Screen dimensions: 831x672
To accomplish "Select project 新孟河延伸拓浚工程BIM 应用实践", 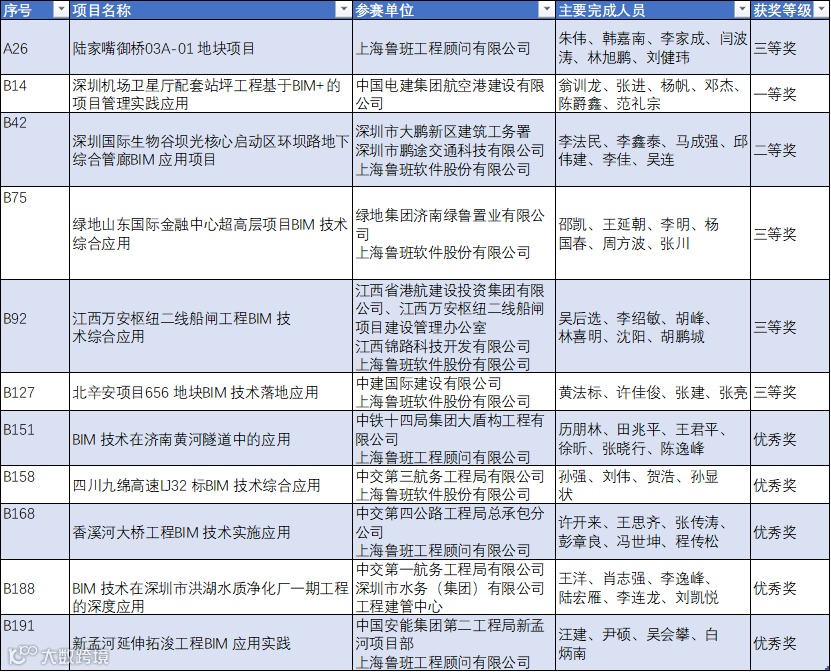I will [211, 643].
